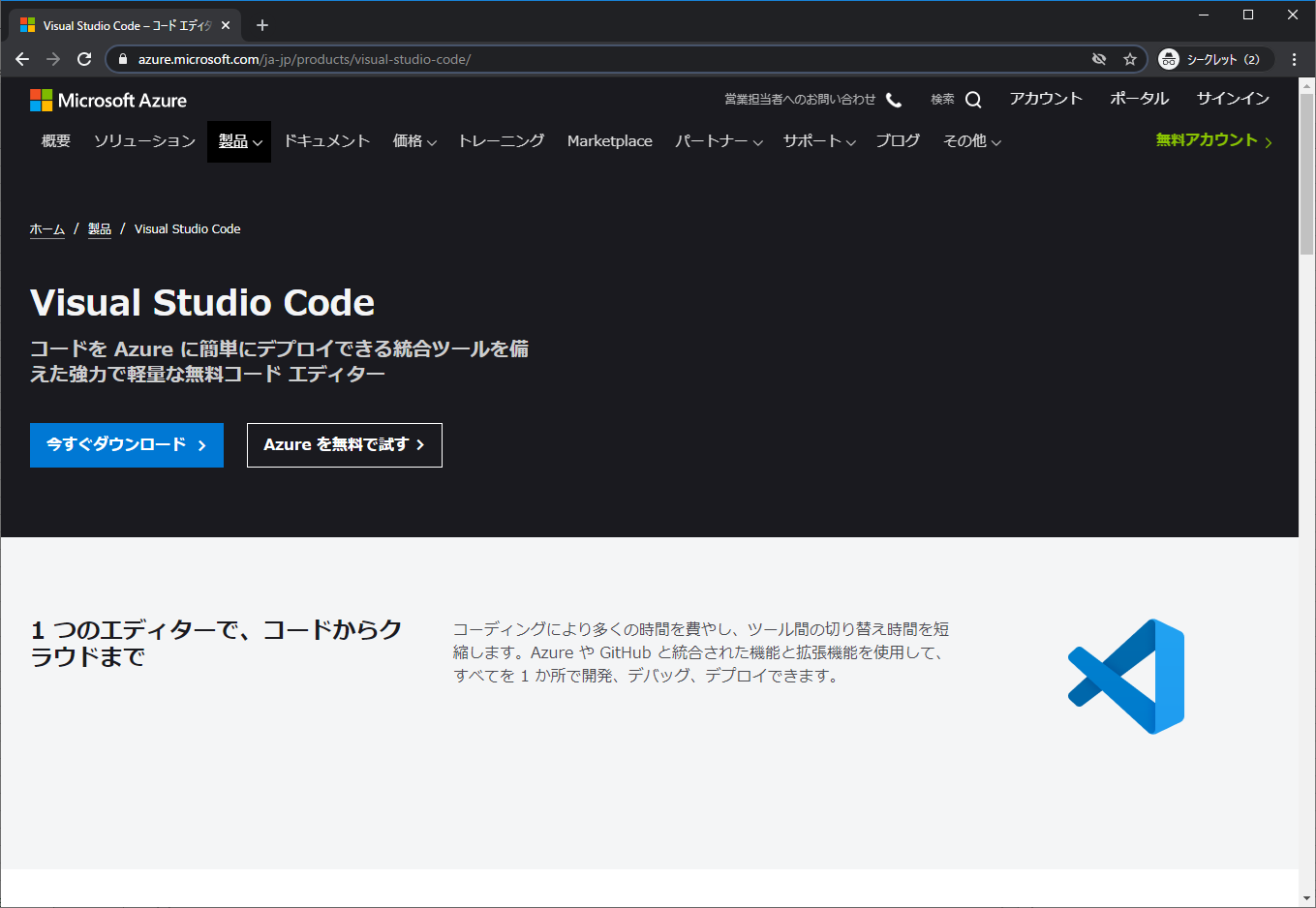Open the ポータル link
1316x908 pixels.
tap(1140, 99)
